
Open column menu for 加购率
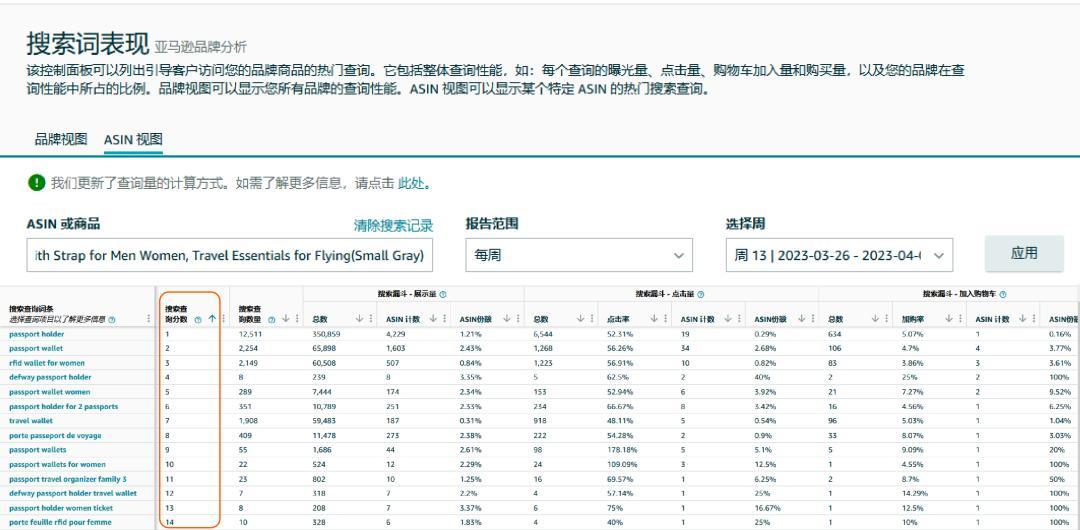[x=960, y=318]
